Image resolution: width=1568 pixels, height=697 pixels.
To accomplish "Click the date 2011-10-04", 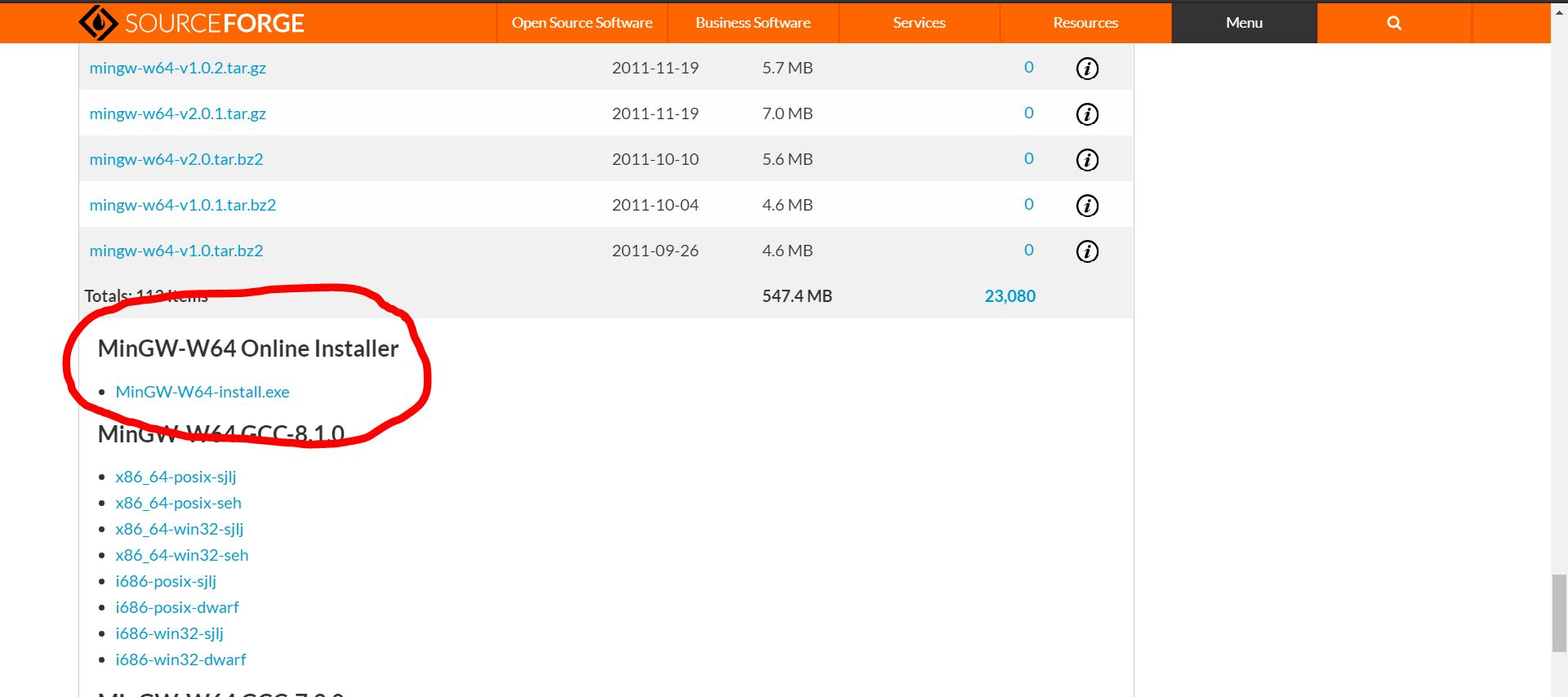I will coord(655,205).
